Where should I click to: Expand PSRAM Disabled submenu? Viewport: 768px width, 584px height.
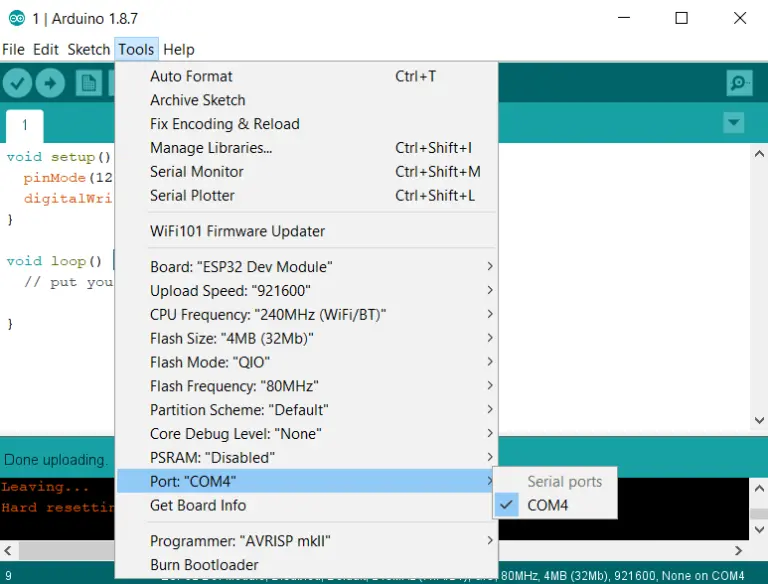click(x=307, y=458)
